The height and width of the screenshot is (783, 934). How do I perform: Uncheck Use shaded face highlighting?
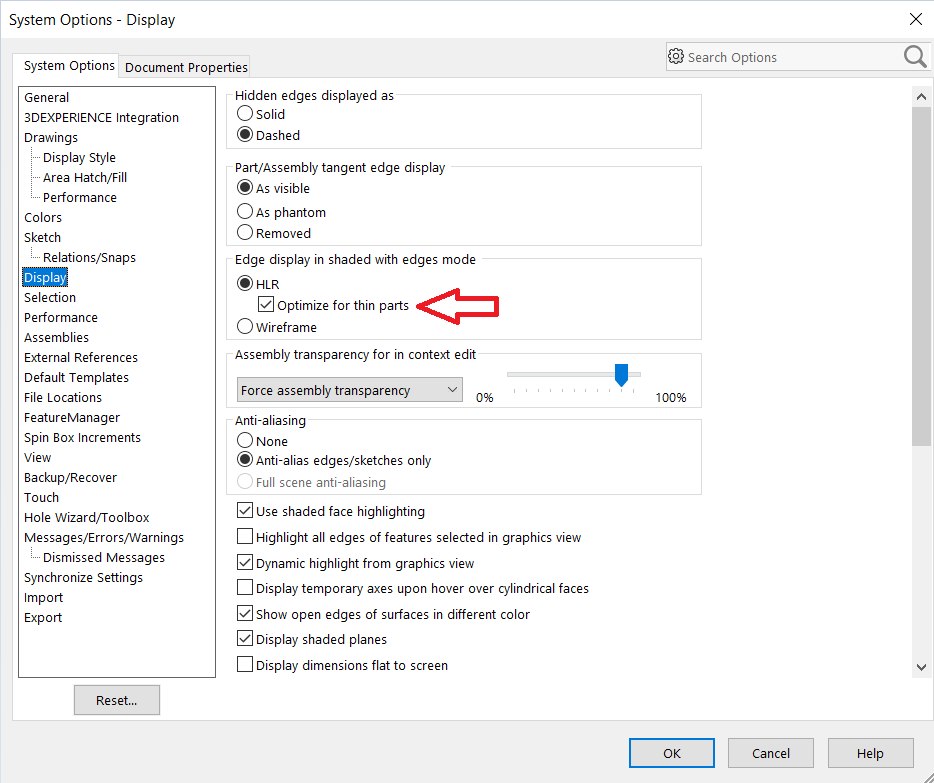click(245, 510)
